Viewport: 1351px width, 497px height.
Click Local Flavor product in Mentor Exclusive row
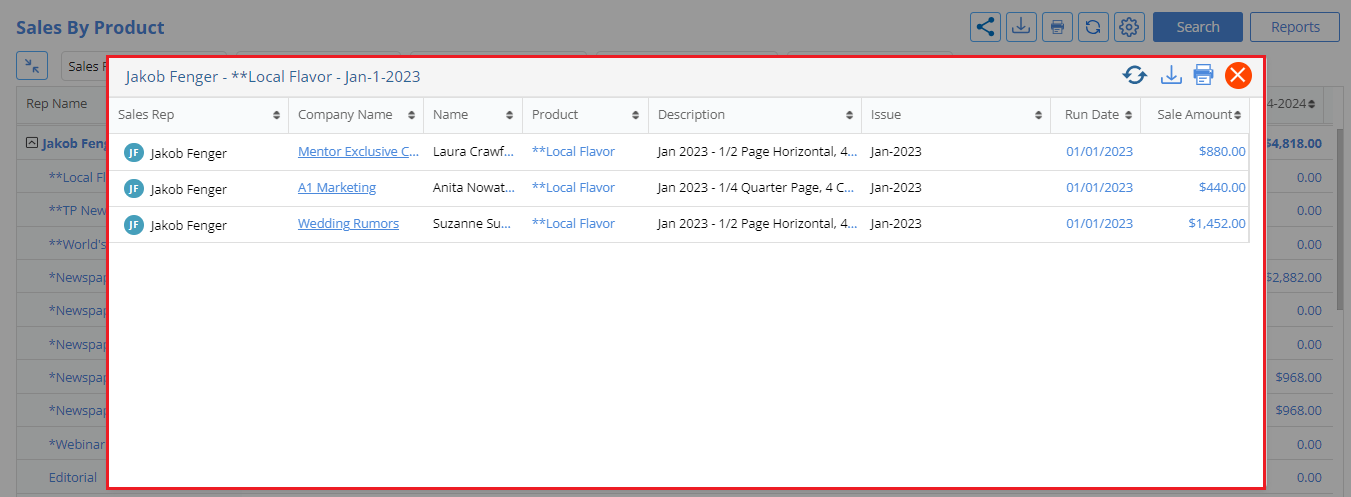click(573, 152)
